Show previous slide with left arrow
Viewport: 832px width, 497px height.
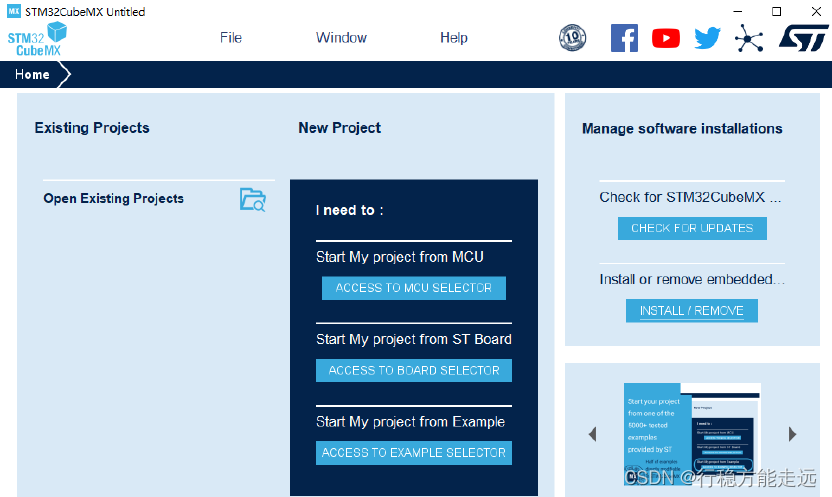[593, 434]
